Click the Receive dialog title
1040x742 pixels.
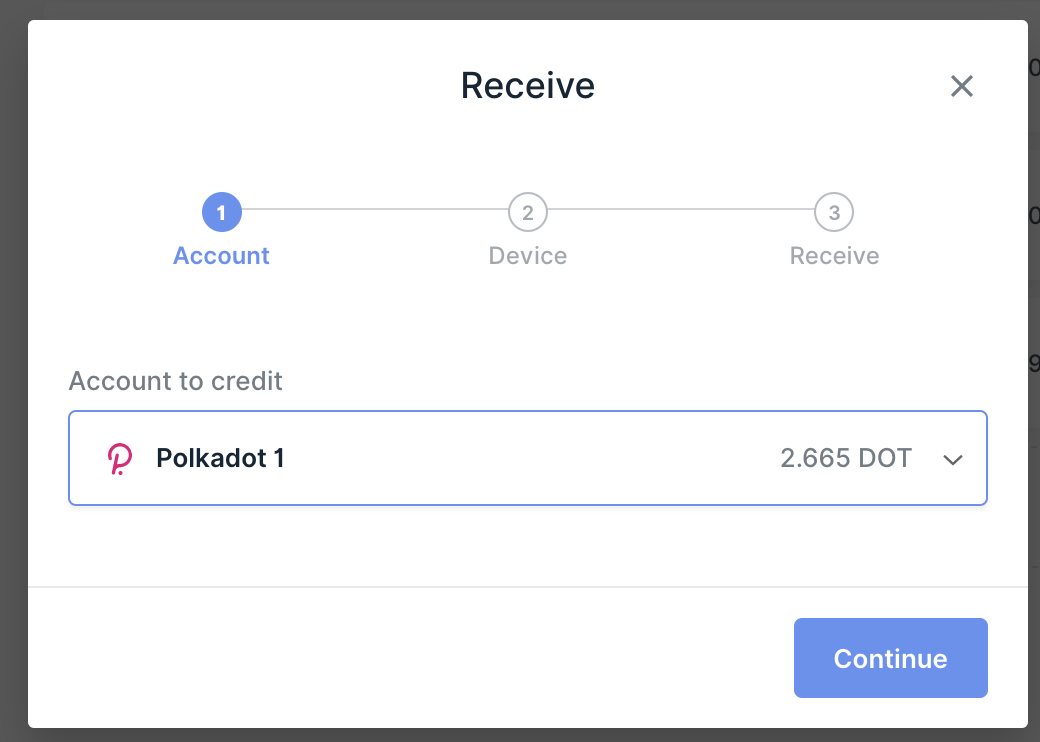coord(528,86)
